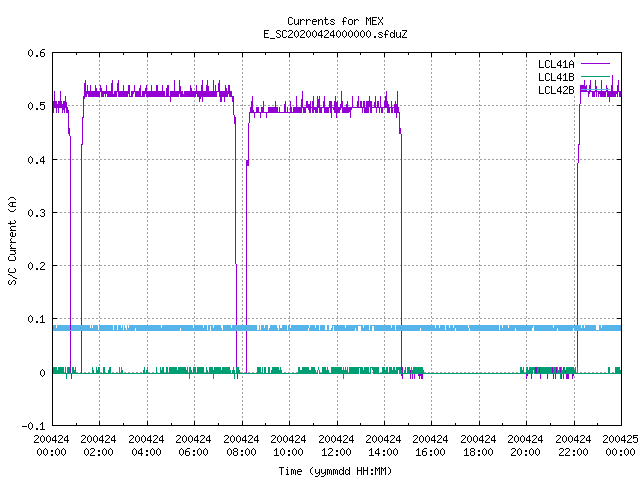
Task: Click the x-axis tick 200424 00:00
Action: tap(51, 446)
